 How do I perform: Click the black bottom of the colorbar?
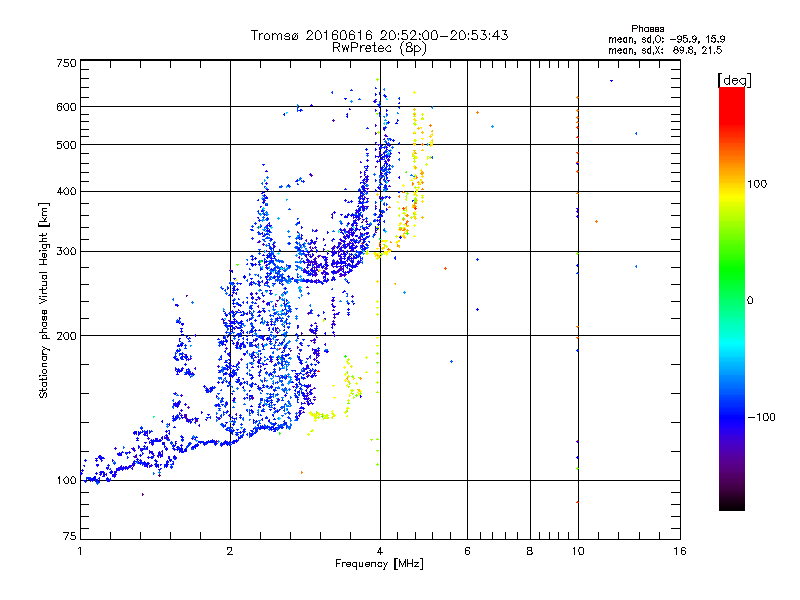[x=732, y=505]
